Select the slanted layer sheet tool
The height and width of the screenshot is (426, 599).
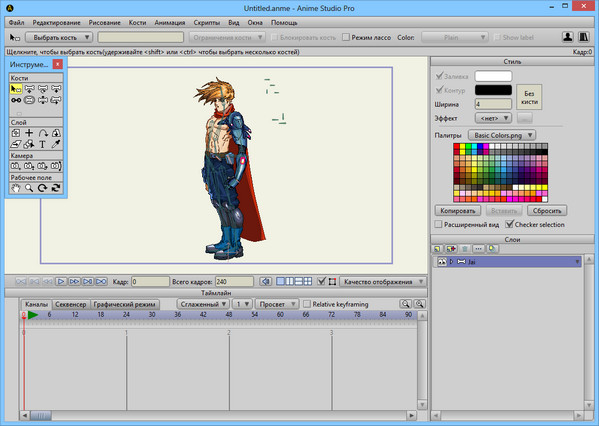click(x=16, y=144)
